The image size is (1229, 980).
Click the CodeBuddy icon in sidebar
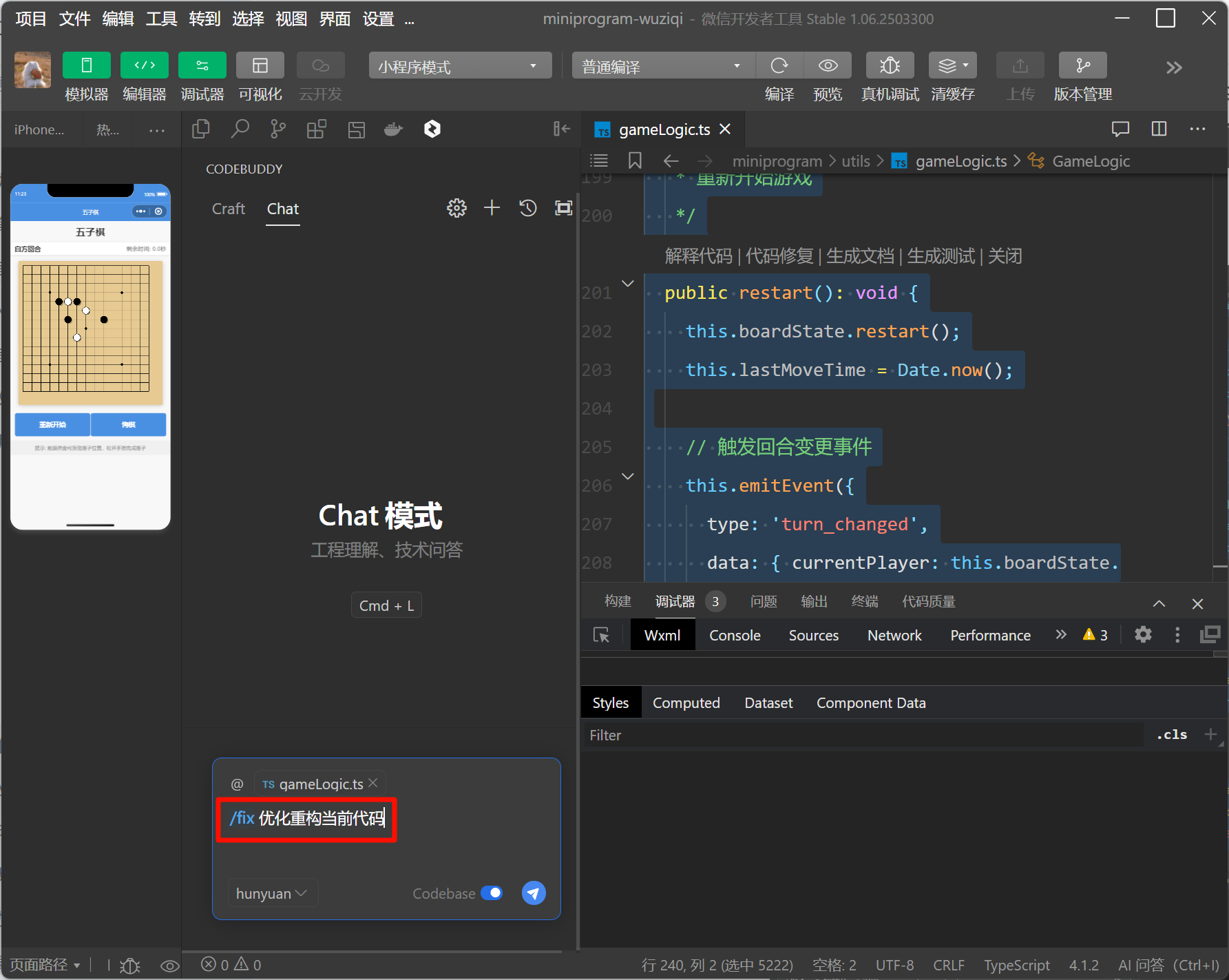[x=432, y=129]
